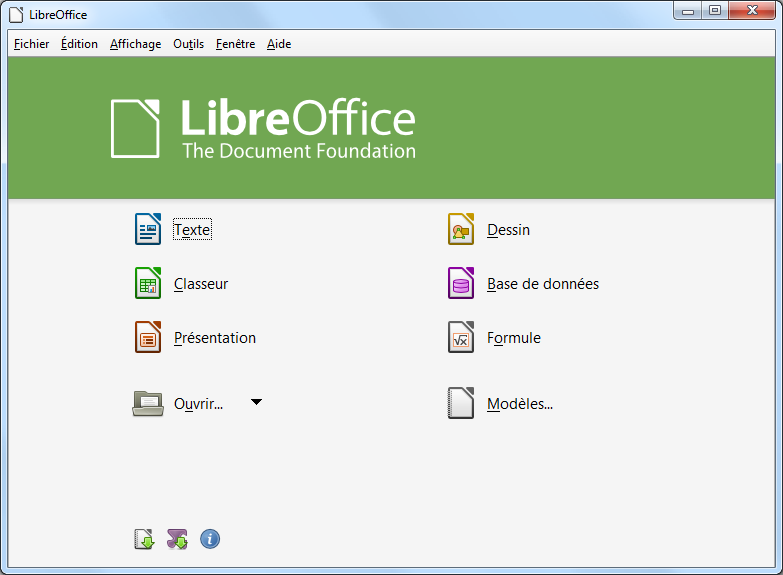Open the Fichier menu

(x=31, y=44)
